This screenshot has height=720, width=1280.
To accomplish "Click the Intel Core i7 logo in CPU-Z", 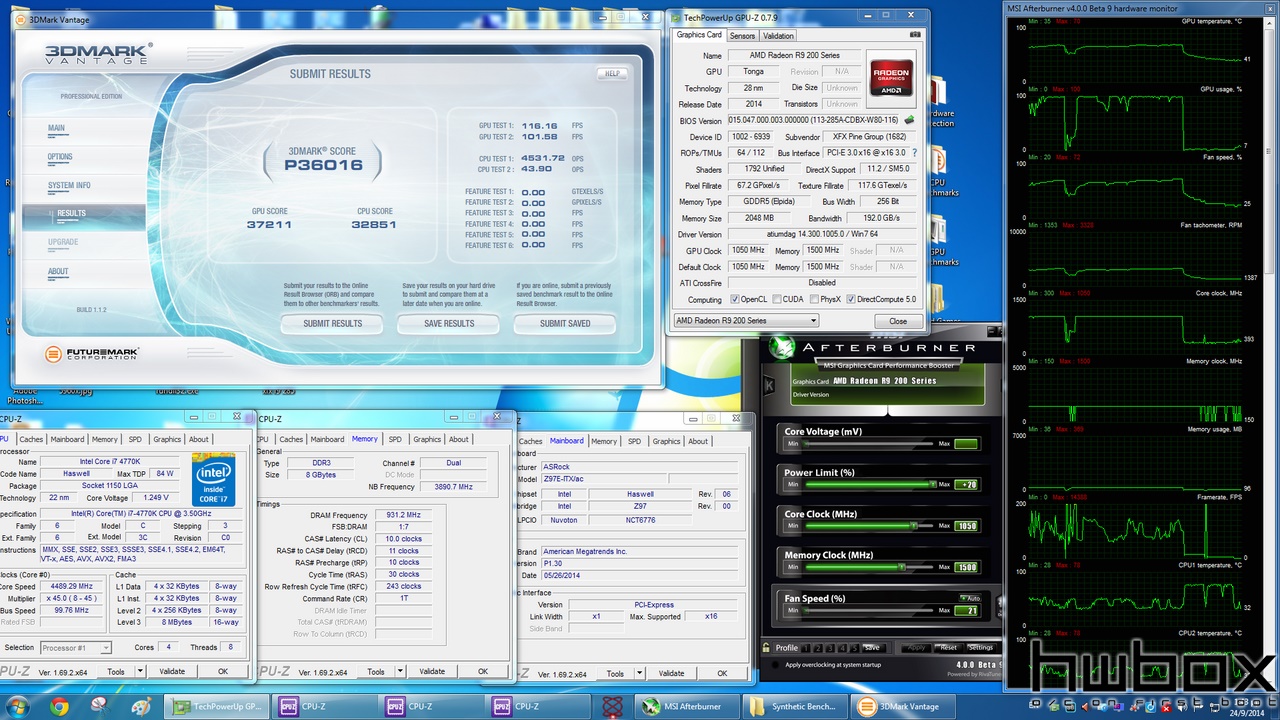I will click(214, 479).
